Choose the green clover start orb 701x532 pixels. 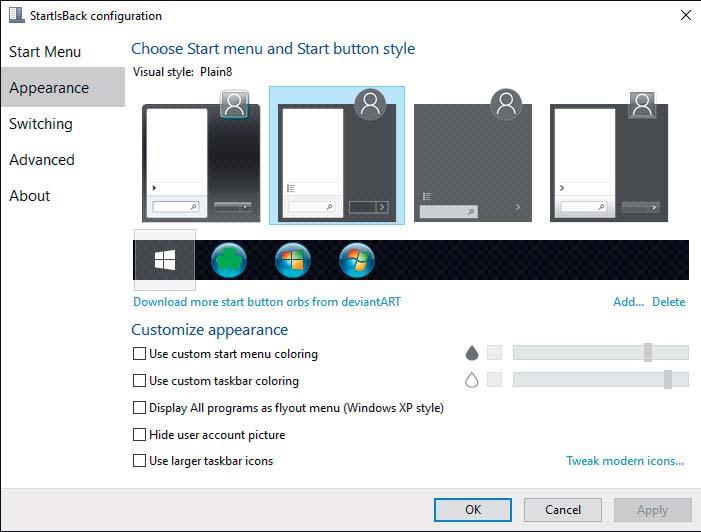pos(228,260)
